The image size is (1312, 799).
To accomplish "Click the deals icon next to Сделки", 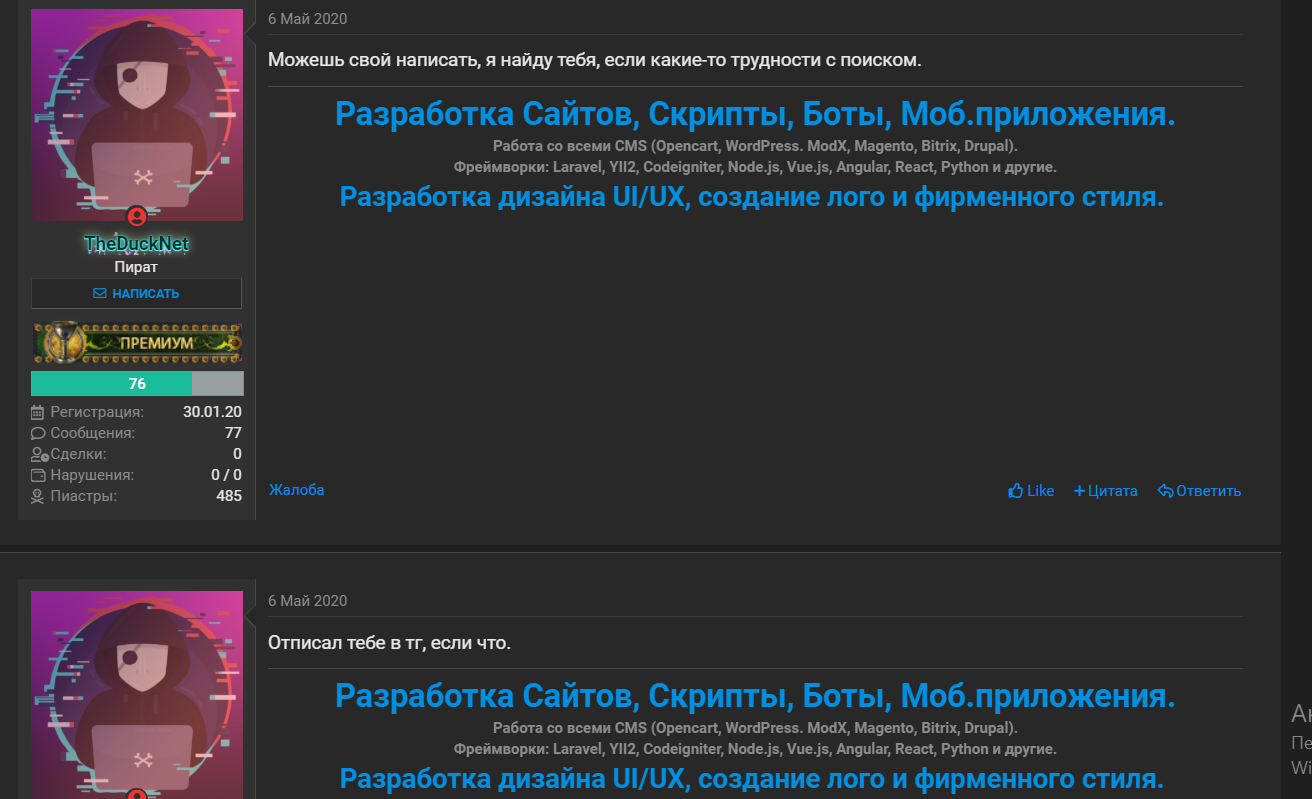I will coord(39,454).
